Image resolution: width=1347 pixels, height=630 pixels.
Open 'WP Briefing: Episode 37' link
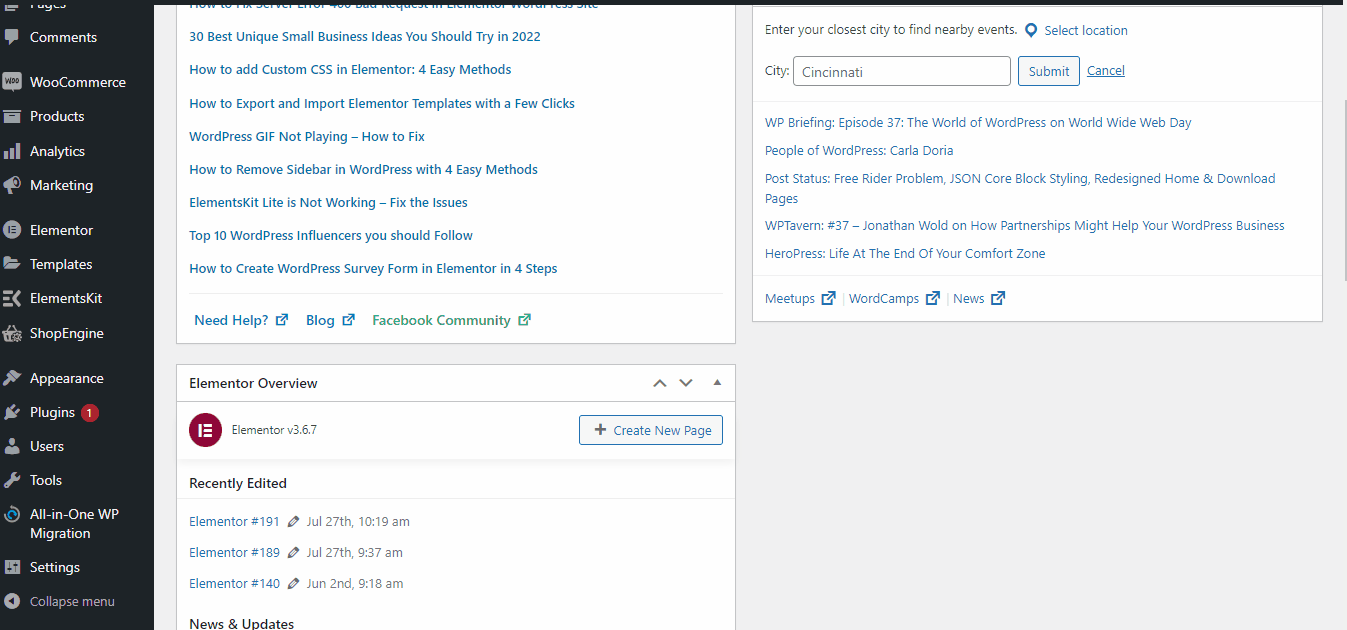[978, 122]
